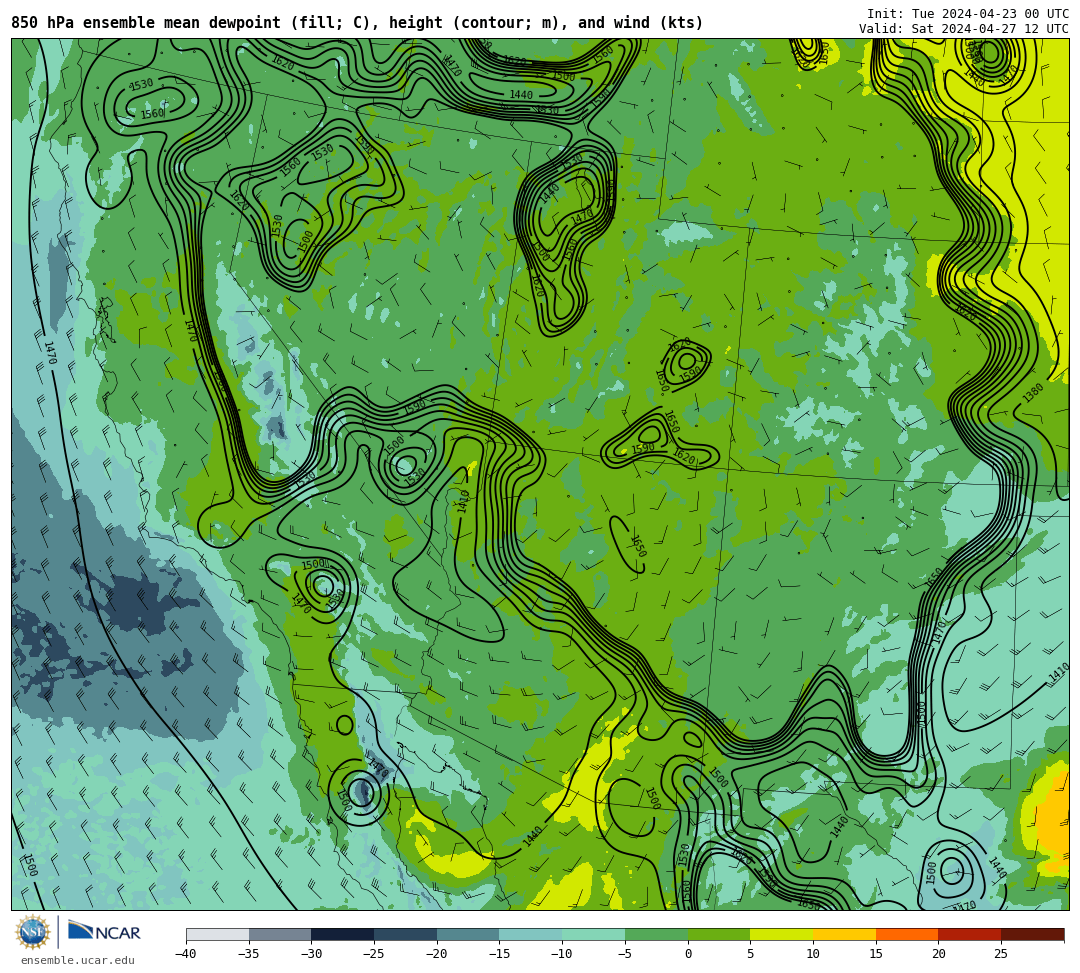1080x973 pixels.
Task: Click the -5 colorbar tick label
Action: coord(625,954)
